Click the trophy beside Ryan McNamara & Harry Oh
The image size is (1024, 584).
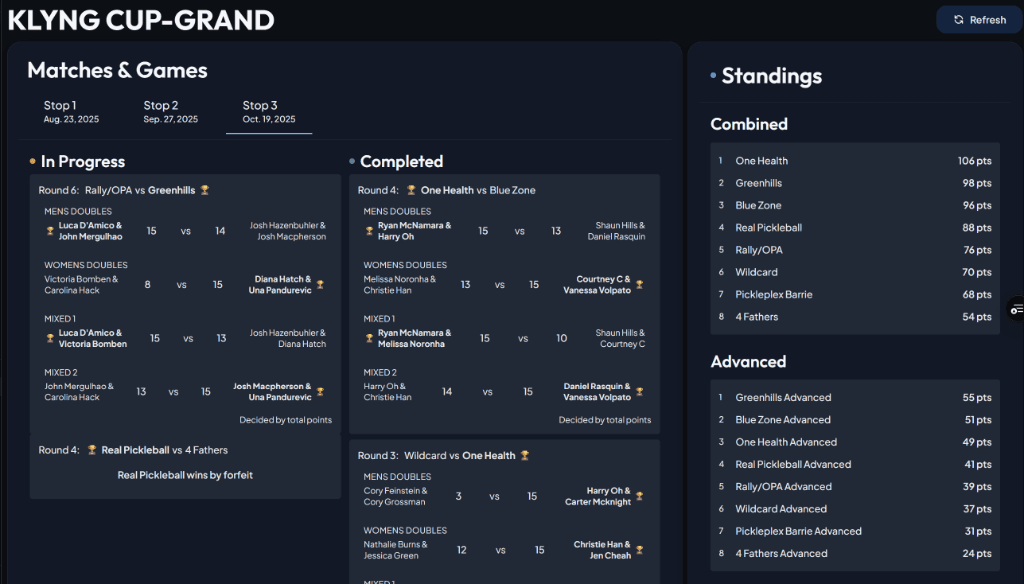369,231
